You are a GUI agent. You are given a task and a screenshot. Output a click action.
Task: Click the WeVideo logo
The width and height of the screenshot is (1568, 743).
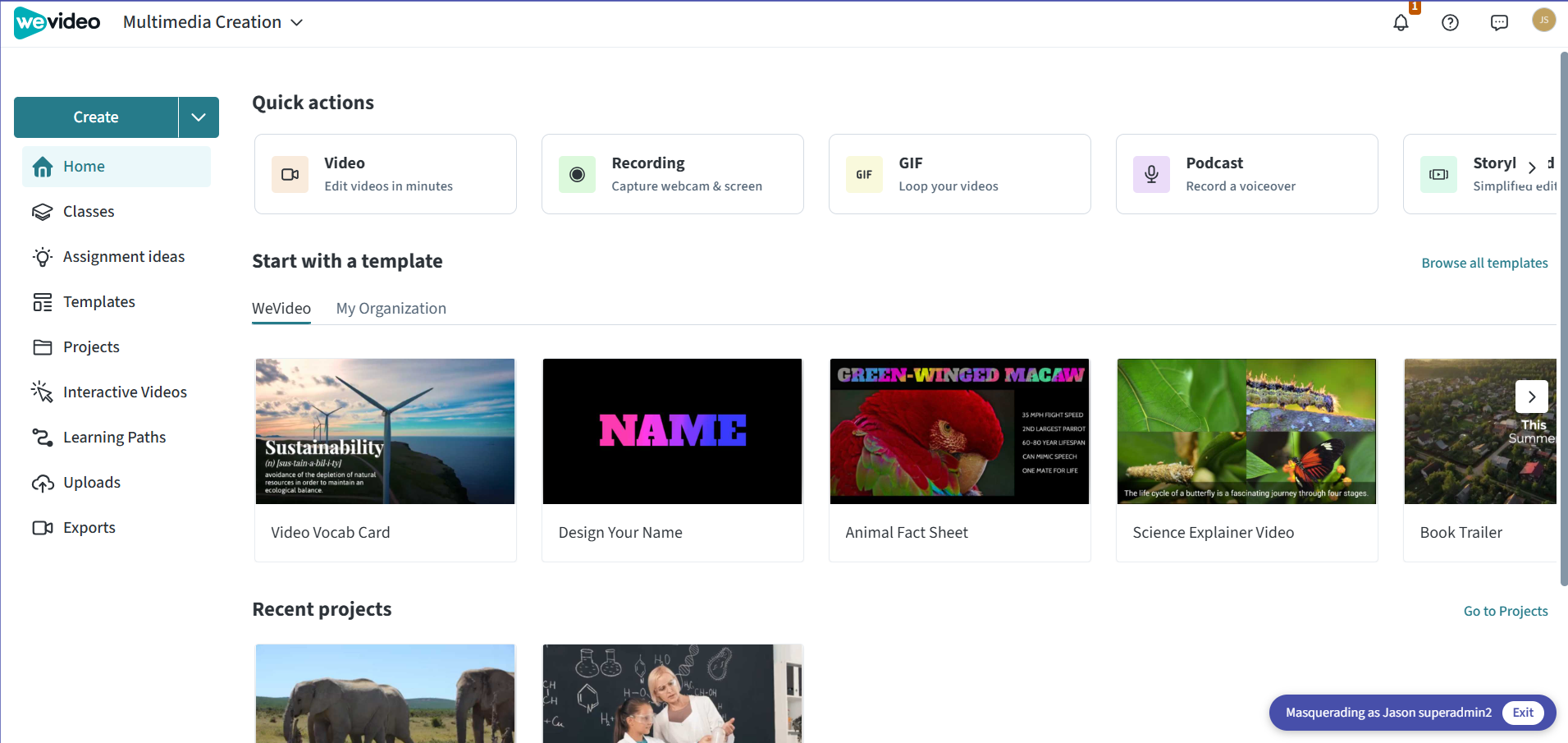click(57, 22)
